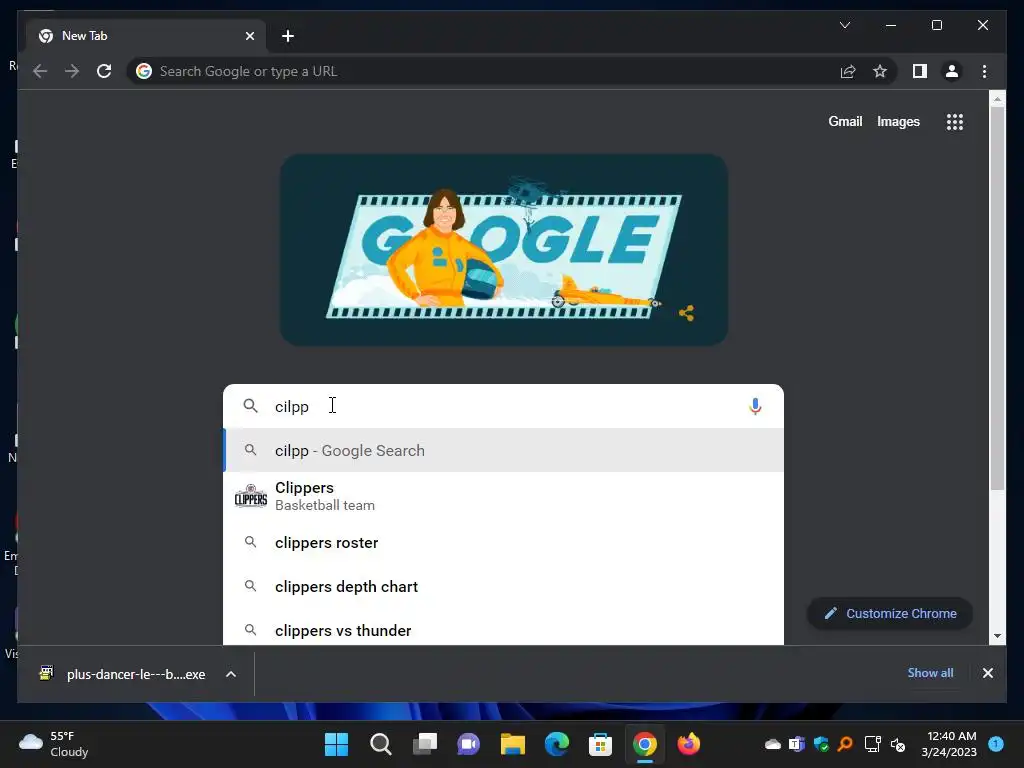
Task: Open the Windows Start menu
Action: [x=336, y=744]
